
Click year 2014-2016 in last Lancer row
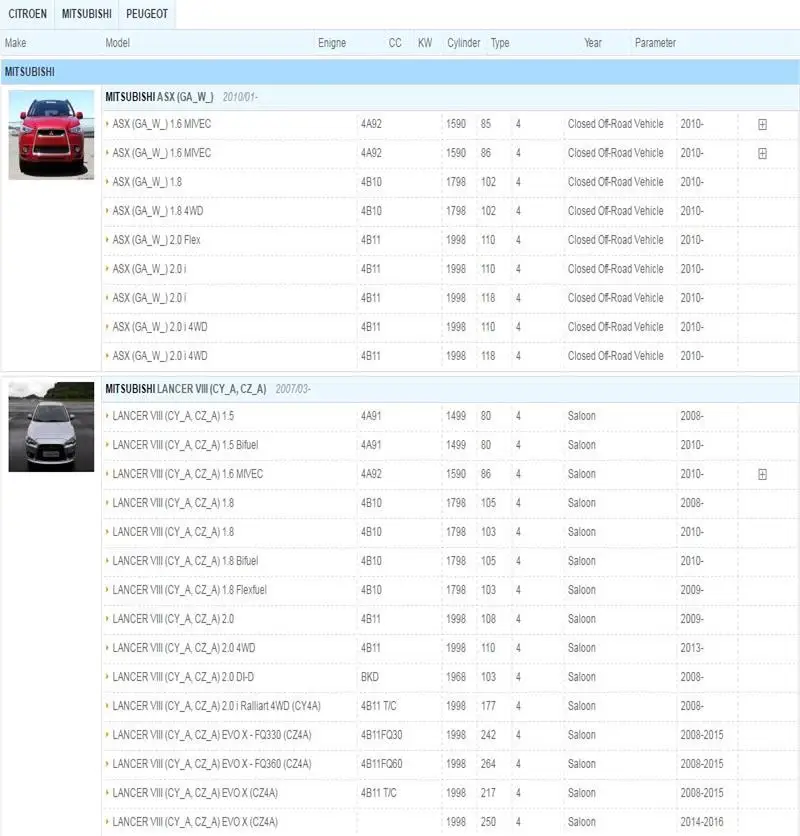[702, 822]
